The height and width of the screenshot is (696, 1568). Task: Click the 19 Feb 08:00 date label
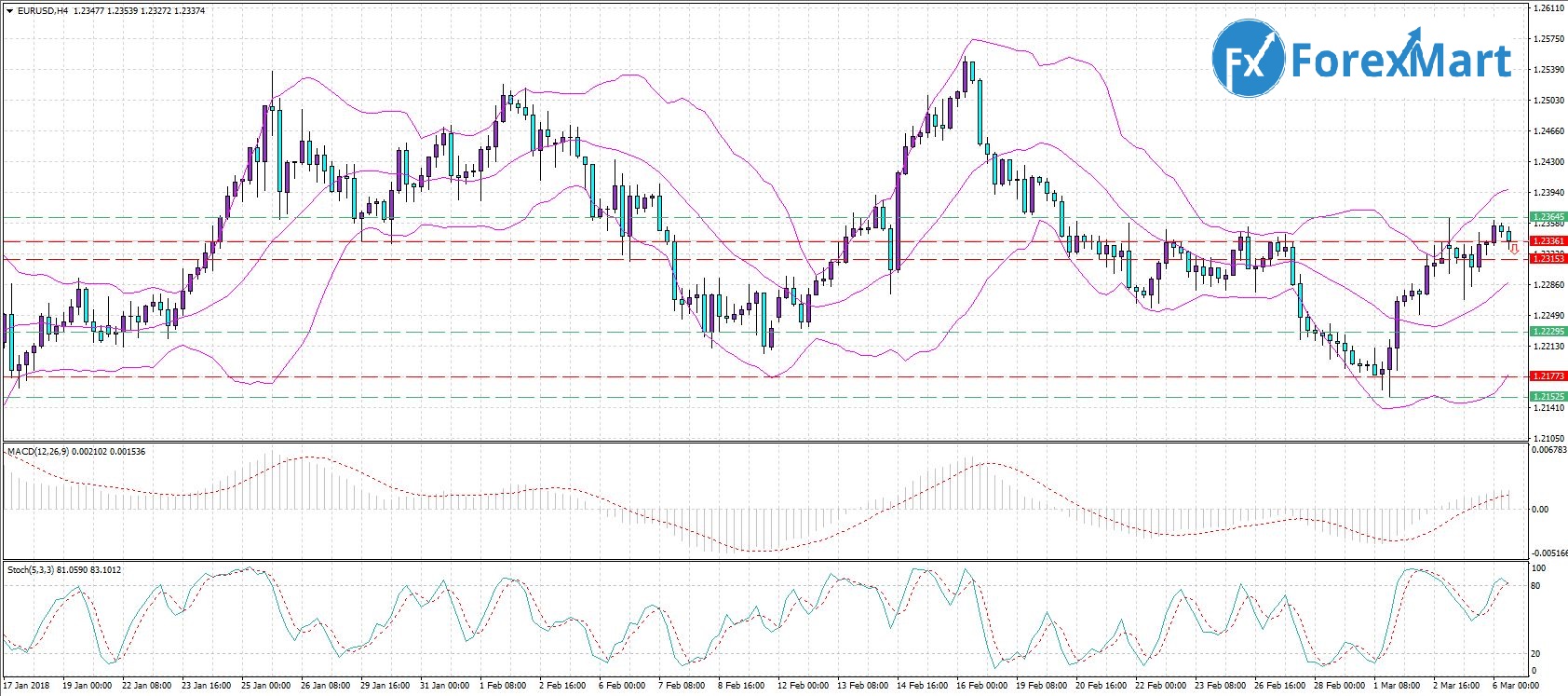1041,686
